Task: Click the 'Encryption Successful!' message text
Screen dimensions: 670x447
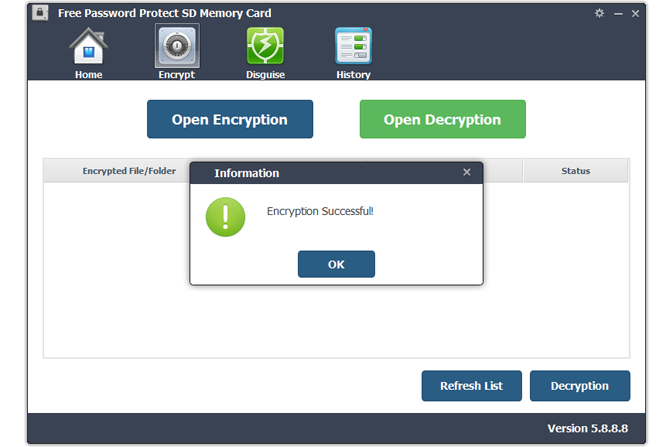Action: click(x=320, y=211)
